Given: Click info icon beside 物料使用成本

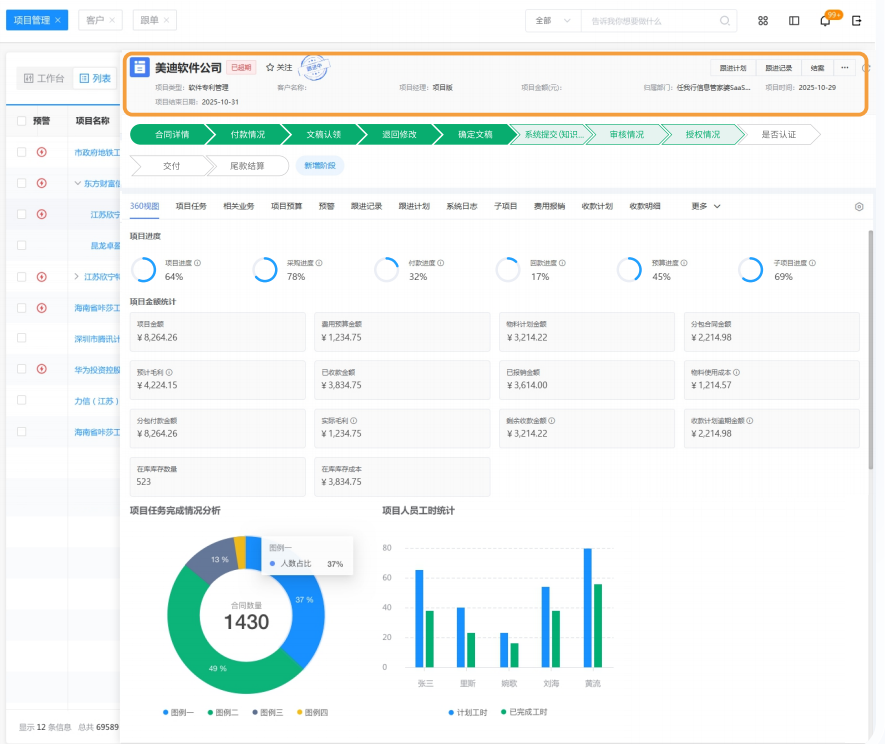Looking at the screenshot, I should [737, 373].
